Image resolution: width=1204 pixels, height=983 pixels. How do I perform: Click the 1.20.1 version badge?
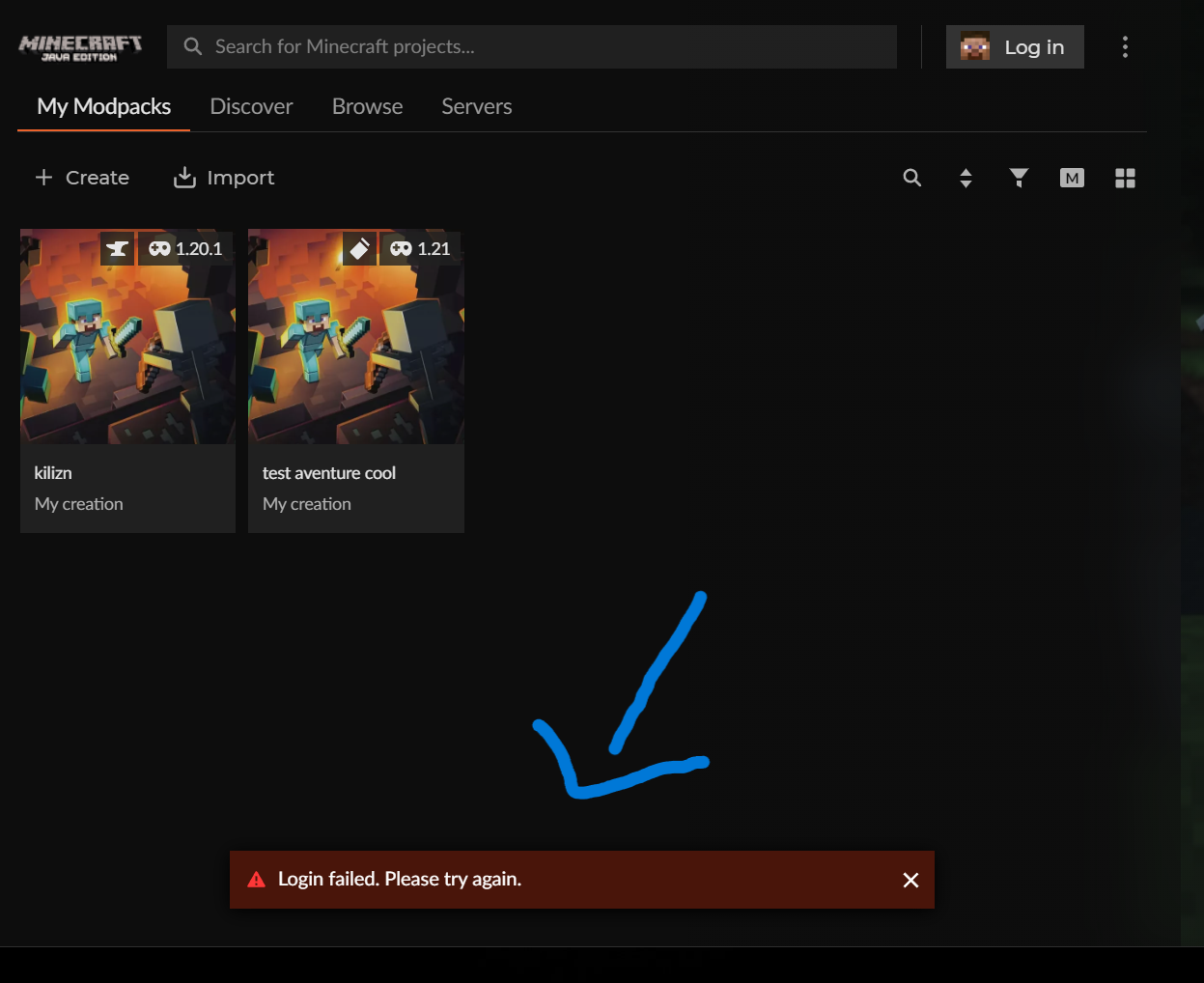click(185, 249)
